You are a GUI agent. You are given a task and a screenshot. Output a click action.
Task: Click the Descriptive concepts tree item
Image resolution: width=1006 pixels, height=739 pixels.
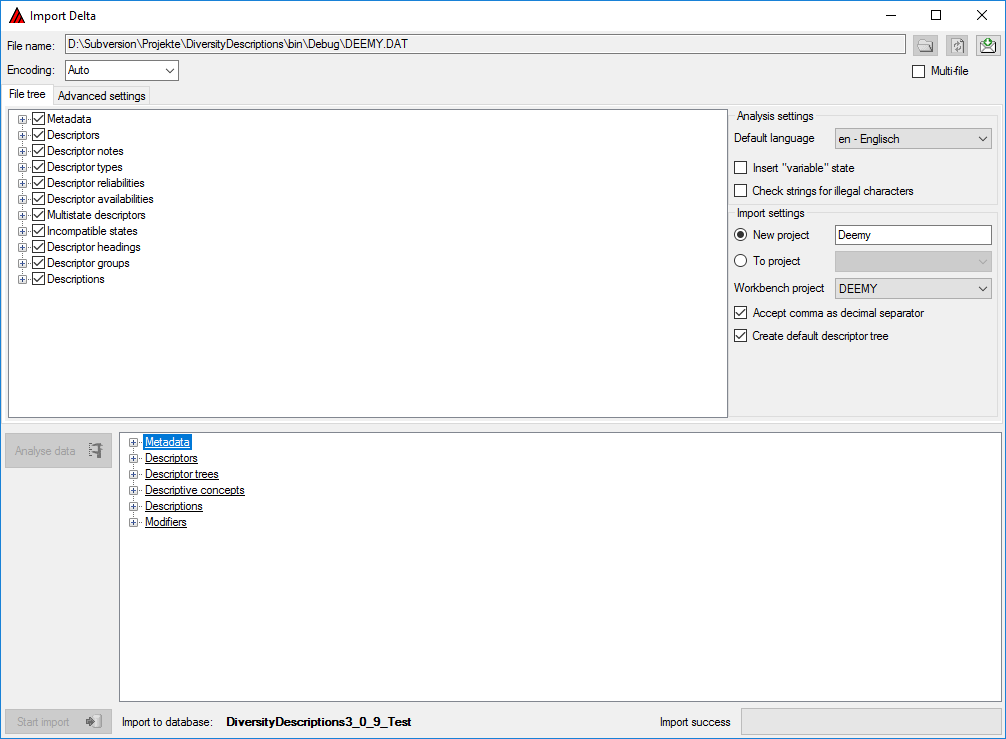point(194,490)
